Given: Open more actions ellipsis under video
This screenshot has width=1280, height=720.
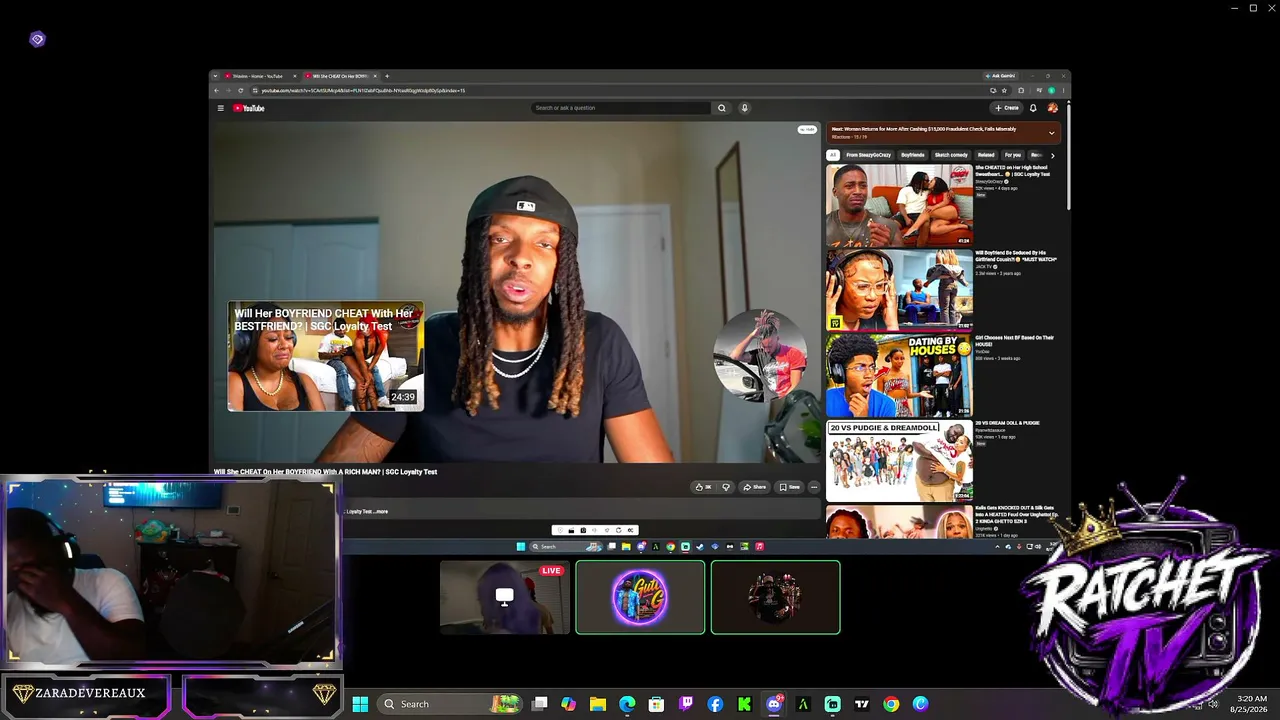Looking at the screenshot, I should [x=814, y=487].
